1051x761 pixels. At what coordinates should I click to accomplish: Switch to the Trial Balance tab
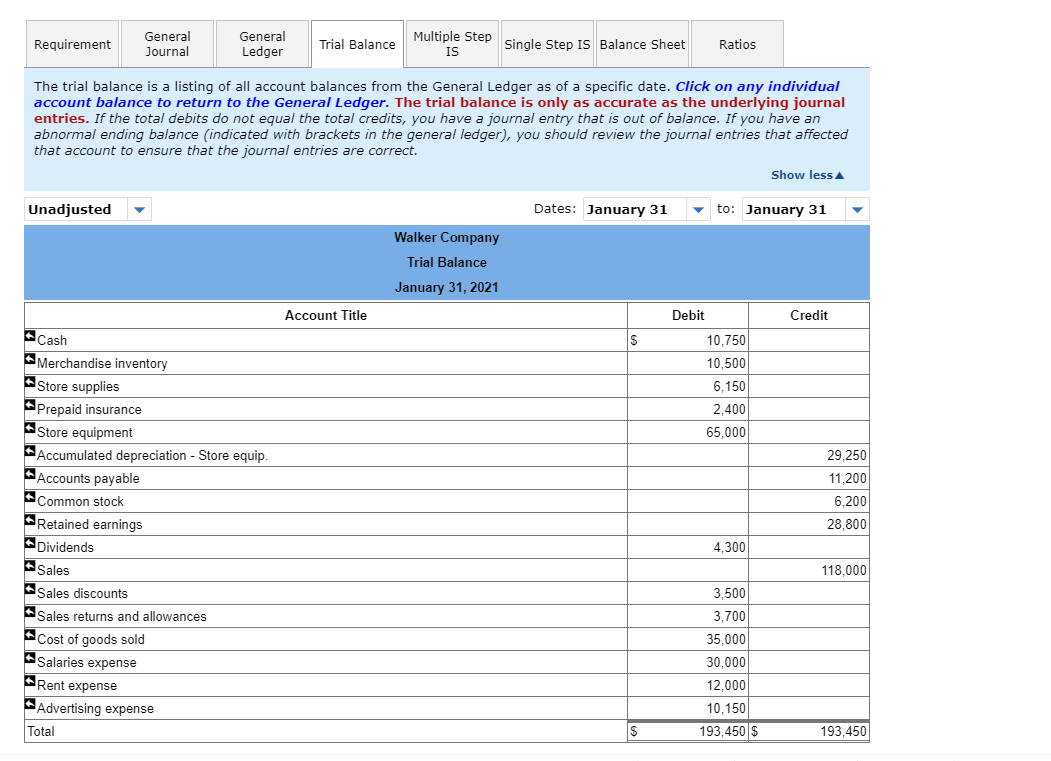coord(357,43)
